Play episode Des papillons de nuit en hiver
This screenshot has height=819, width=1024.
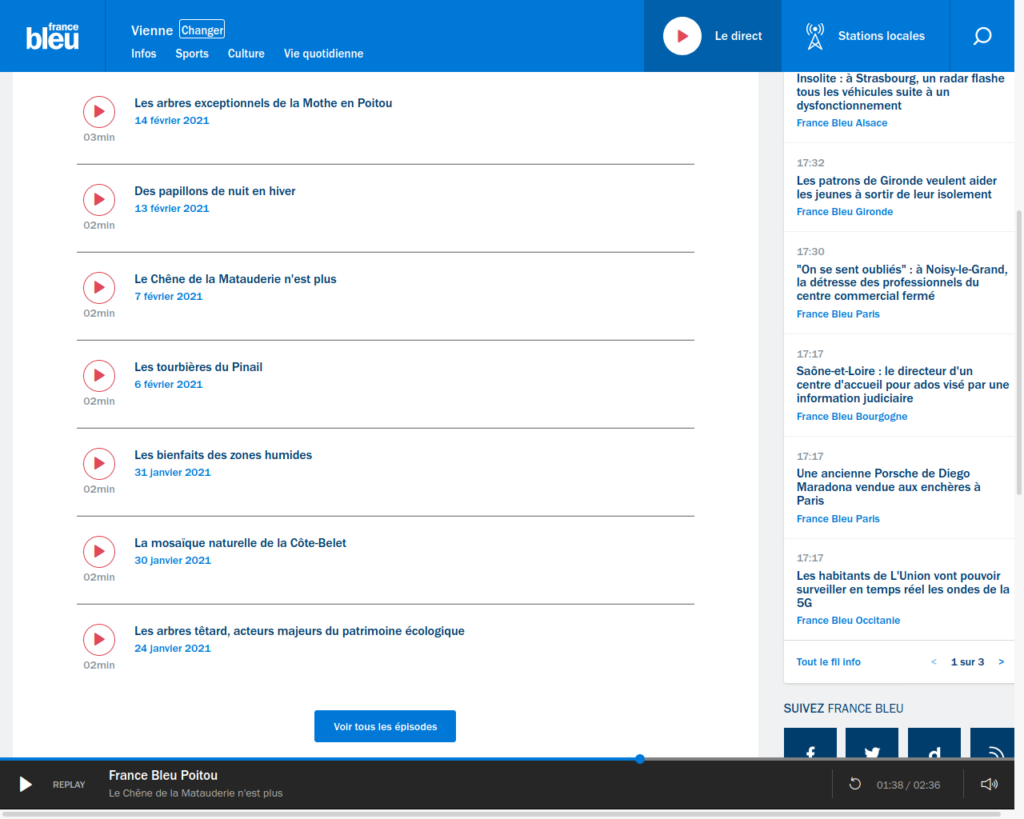98,200
